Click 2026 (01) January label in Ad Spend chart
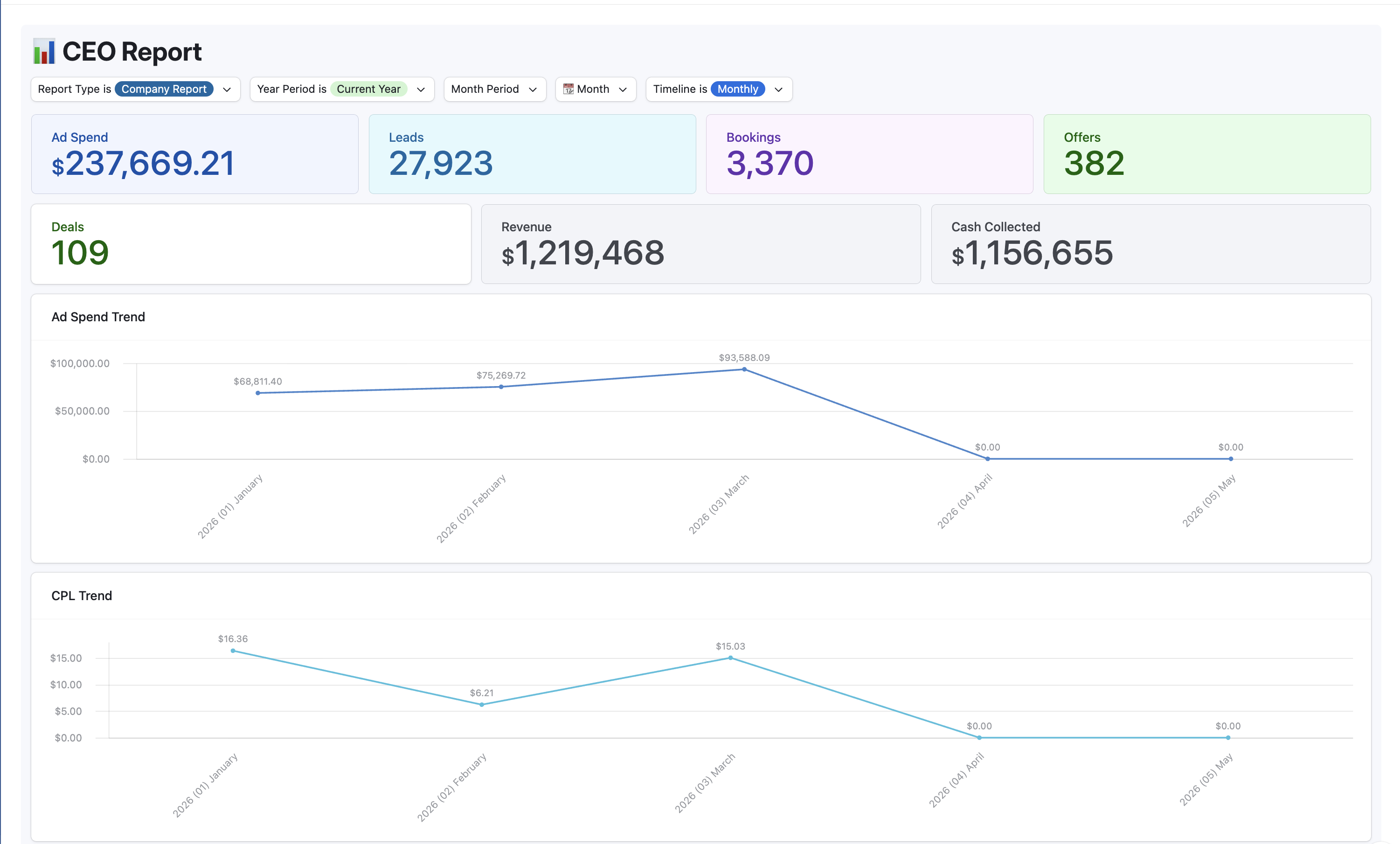The image size is (1400, 844). coord(230,506)
